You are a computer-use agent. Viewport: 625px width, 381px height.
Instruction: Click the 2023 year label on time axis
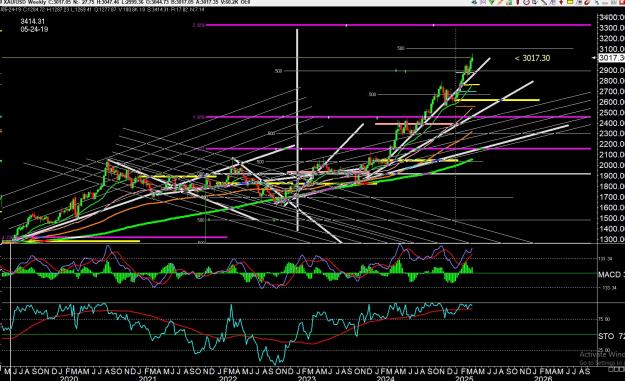click(x=307, y=378)
